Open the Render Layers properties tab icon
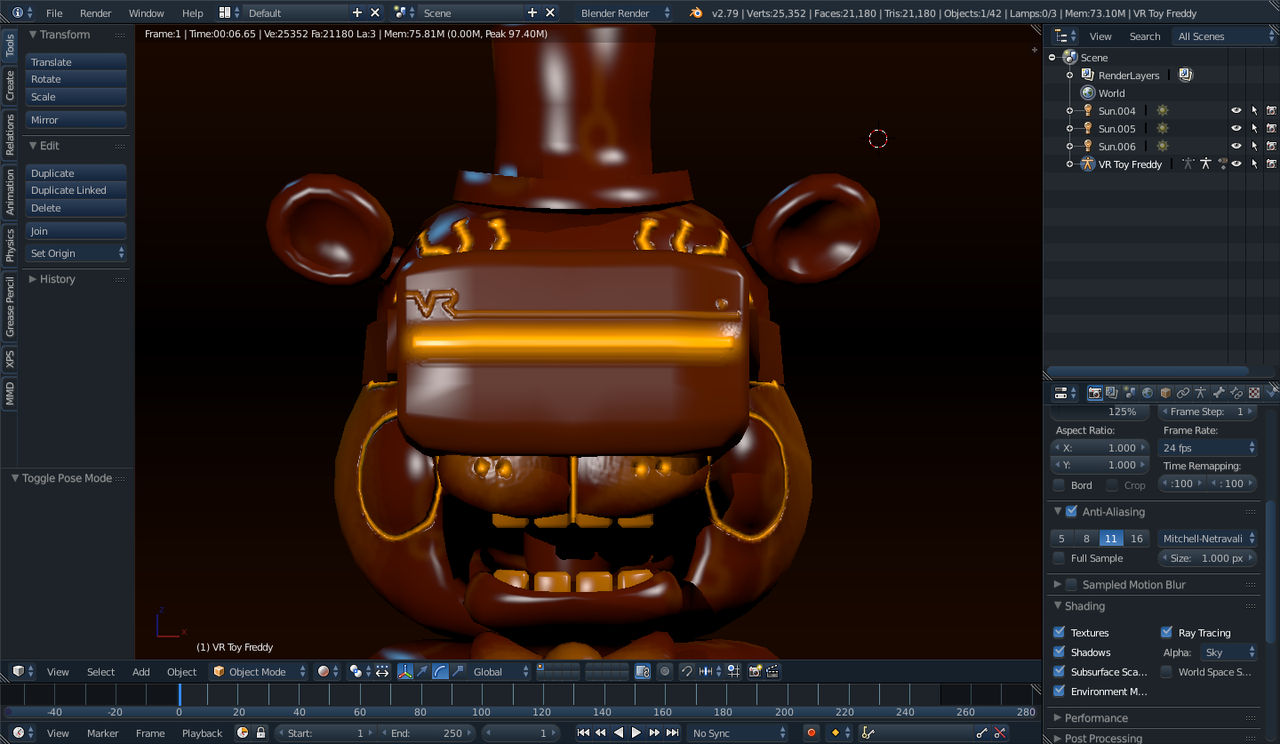The image size is (1280, 744). [x=1111, y=393]
